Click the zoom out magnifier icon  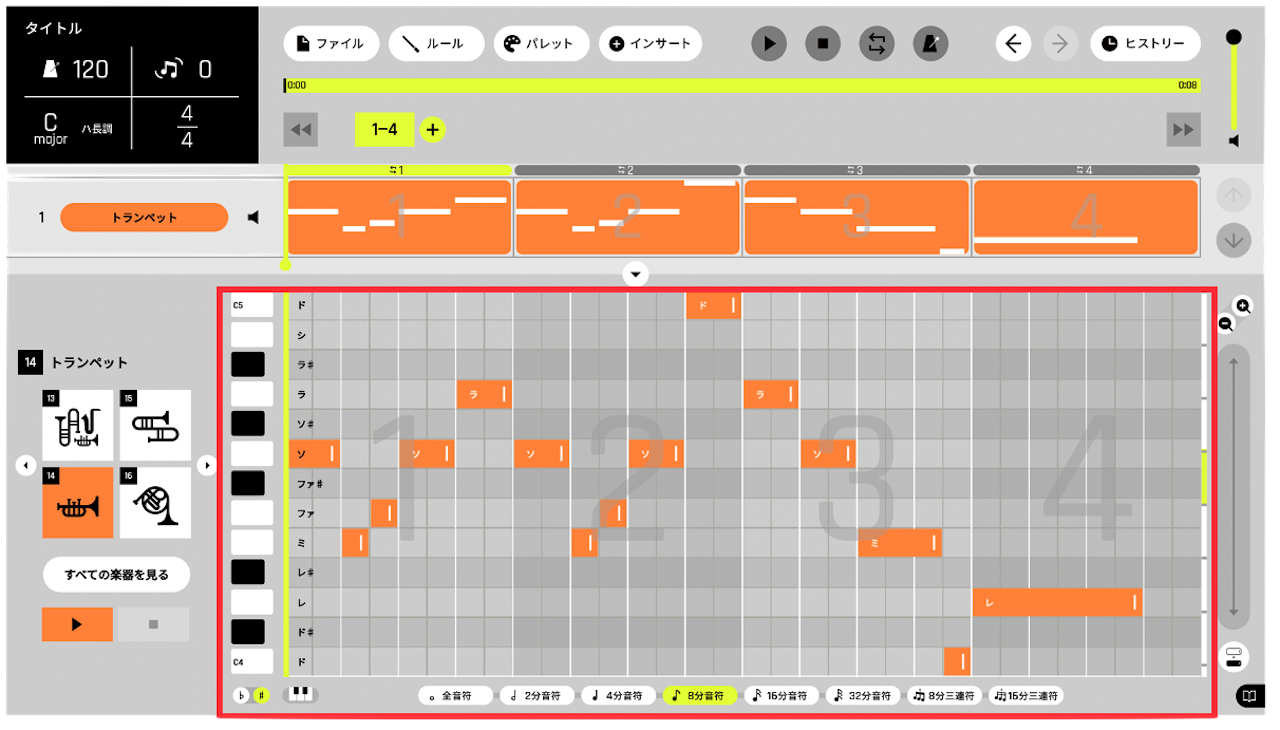(x=1226, y=323)
